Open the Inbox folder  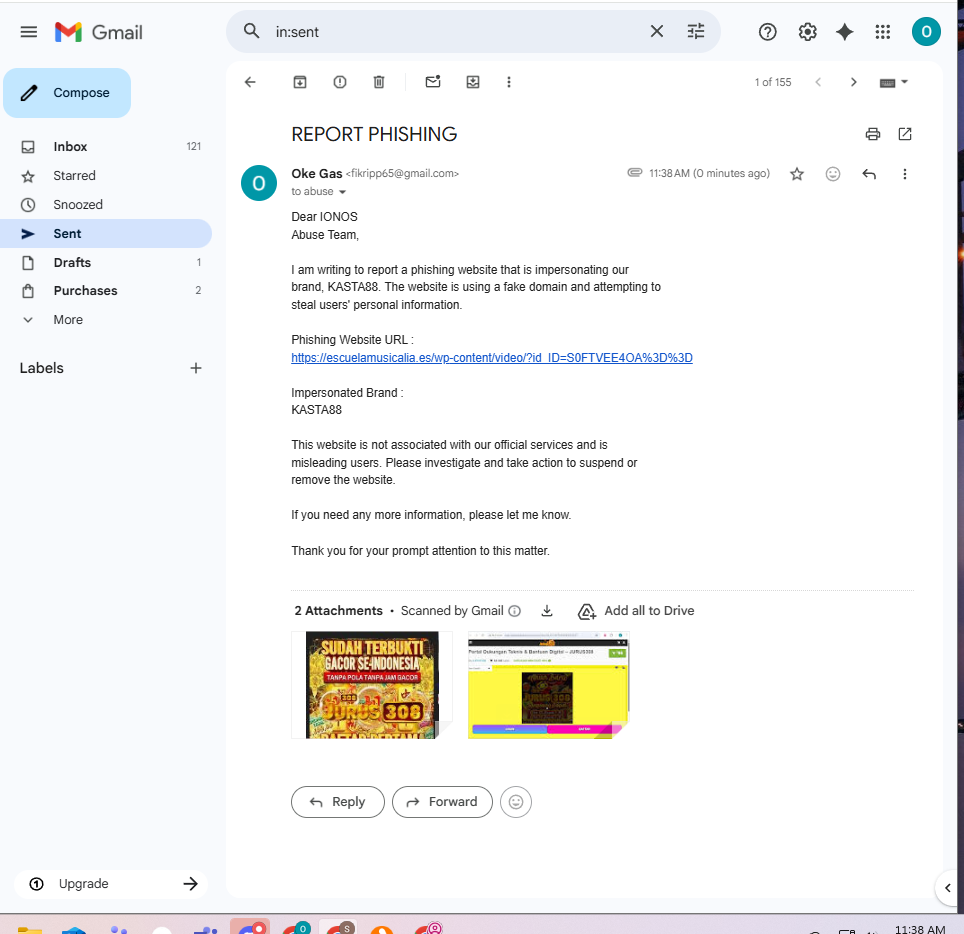(106, 146)
